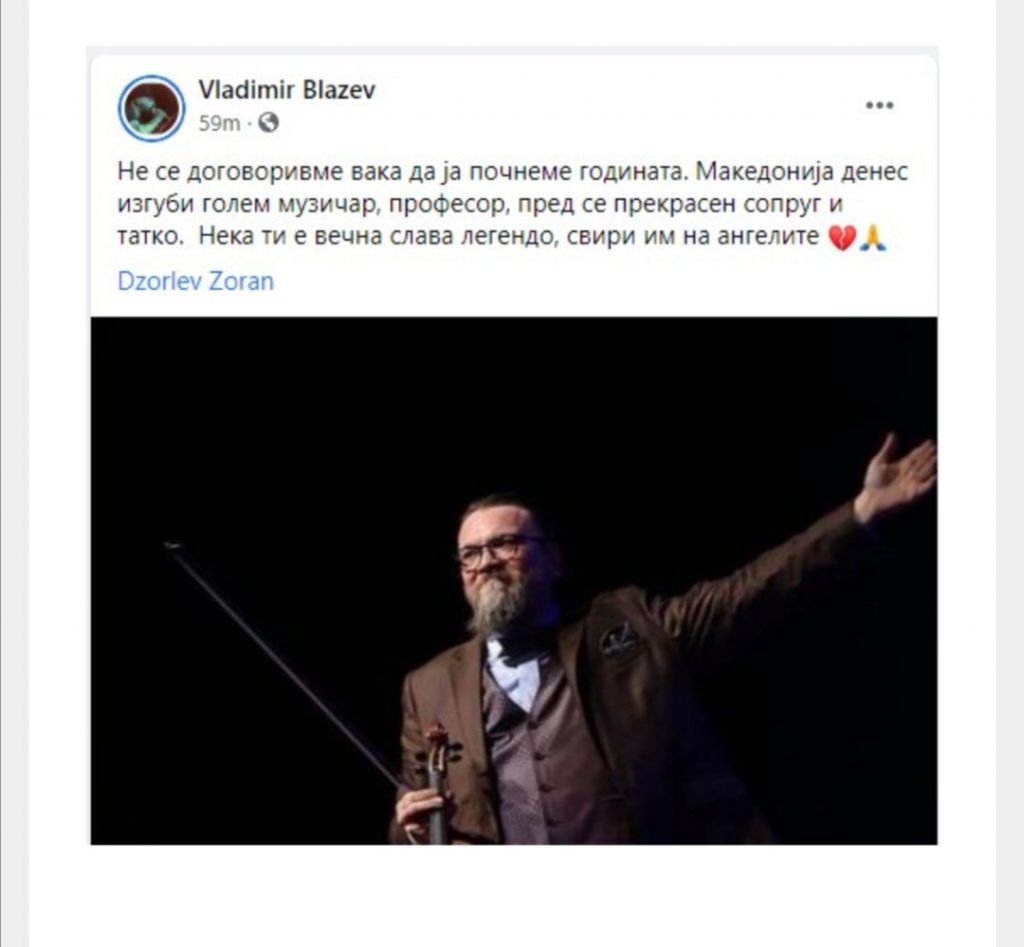
Task: Open the post's three-dot options menu
Action: click(x=879, y=105)
